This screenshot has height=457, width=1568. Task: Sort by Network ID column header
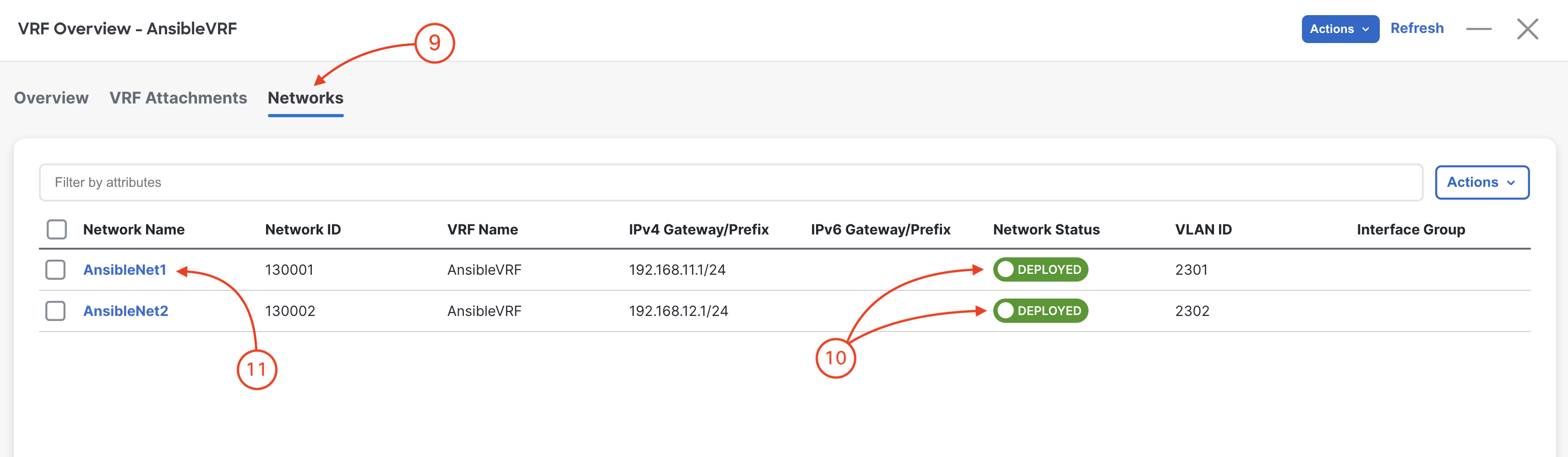point(303,229)
